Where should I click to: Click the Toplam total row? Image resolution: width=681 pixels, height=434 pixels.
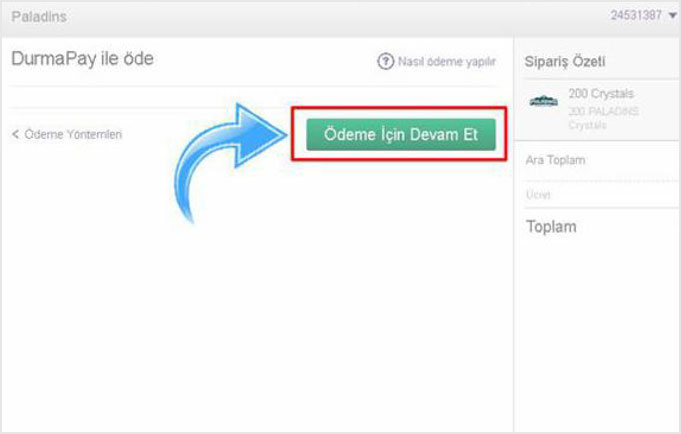[x=551, y=227]
